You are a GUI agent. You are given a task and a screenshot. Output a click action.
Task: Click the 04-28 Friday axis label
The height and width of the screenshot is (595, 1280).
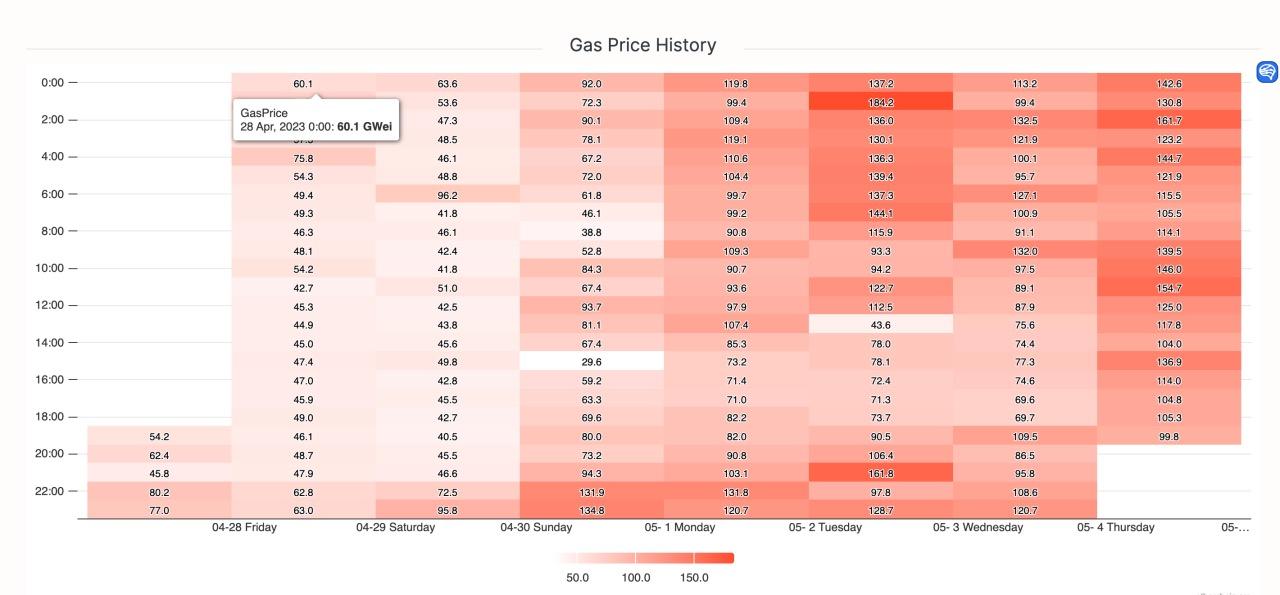(244, 528)
